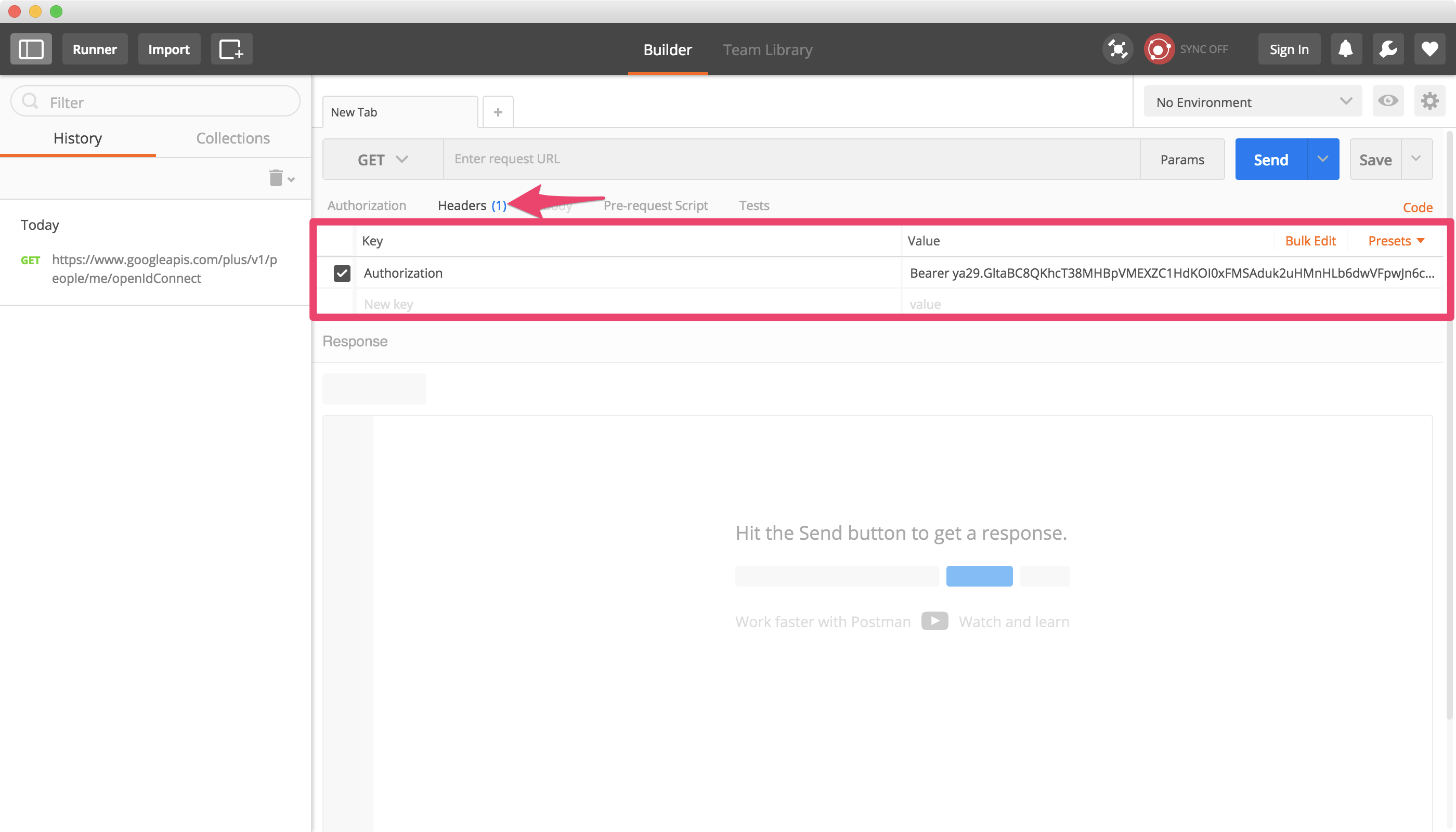
Task: Click the Send button
Action: 1270,159
